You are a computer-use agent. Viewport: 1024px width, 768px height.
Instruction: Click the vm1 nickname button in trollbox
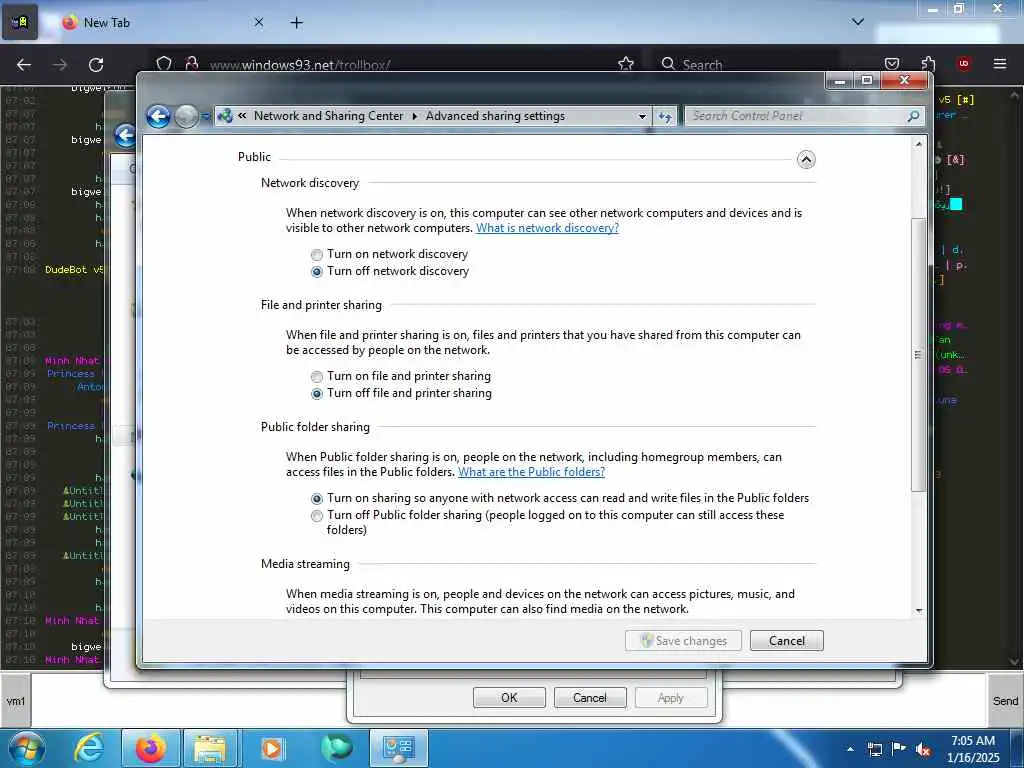(16, 701)
